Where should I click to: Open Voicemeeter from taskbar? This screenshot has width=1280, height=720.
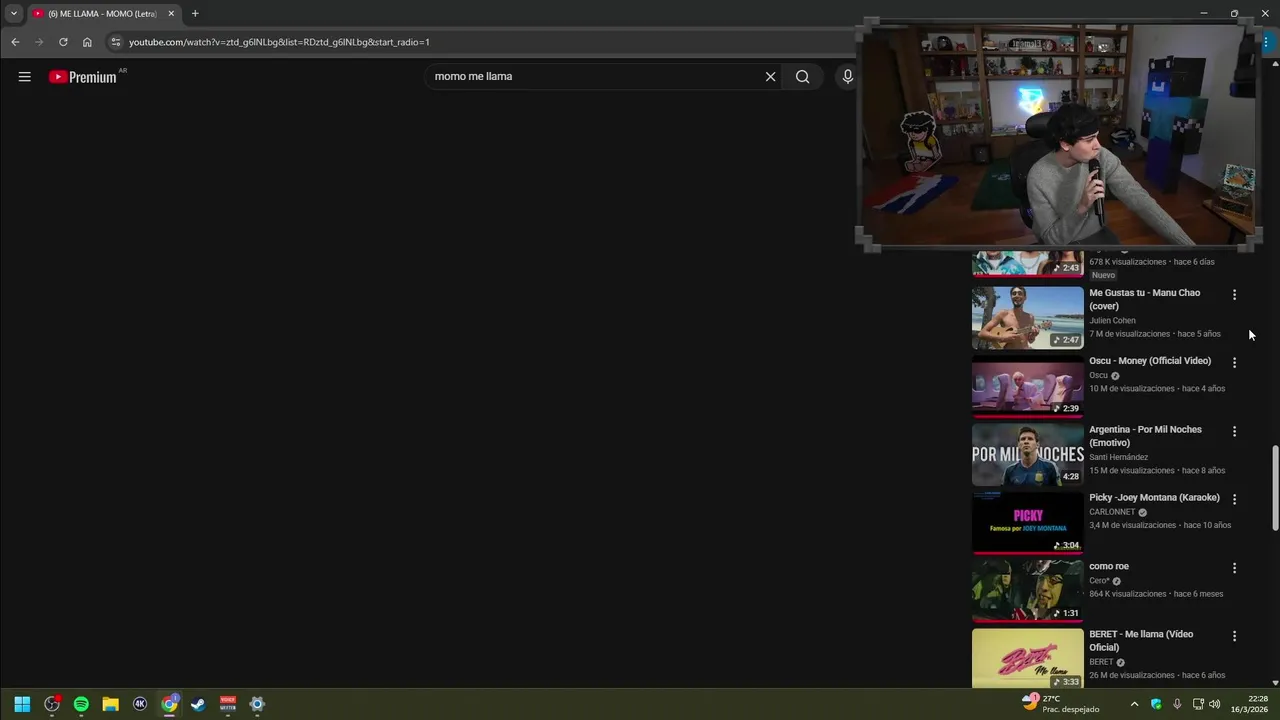tap(228, 704)
